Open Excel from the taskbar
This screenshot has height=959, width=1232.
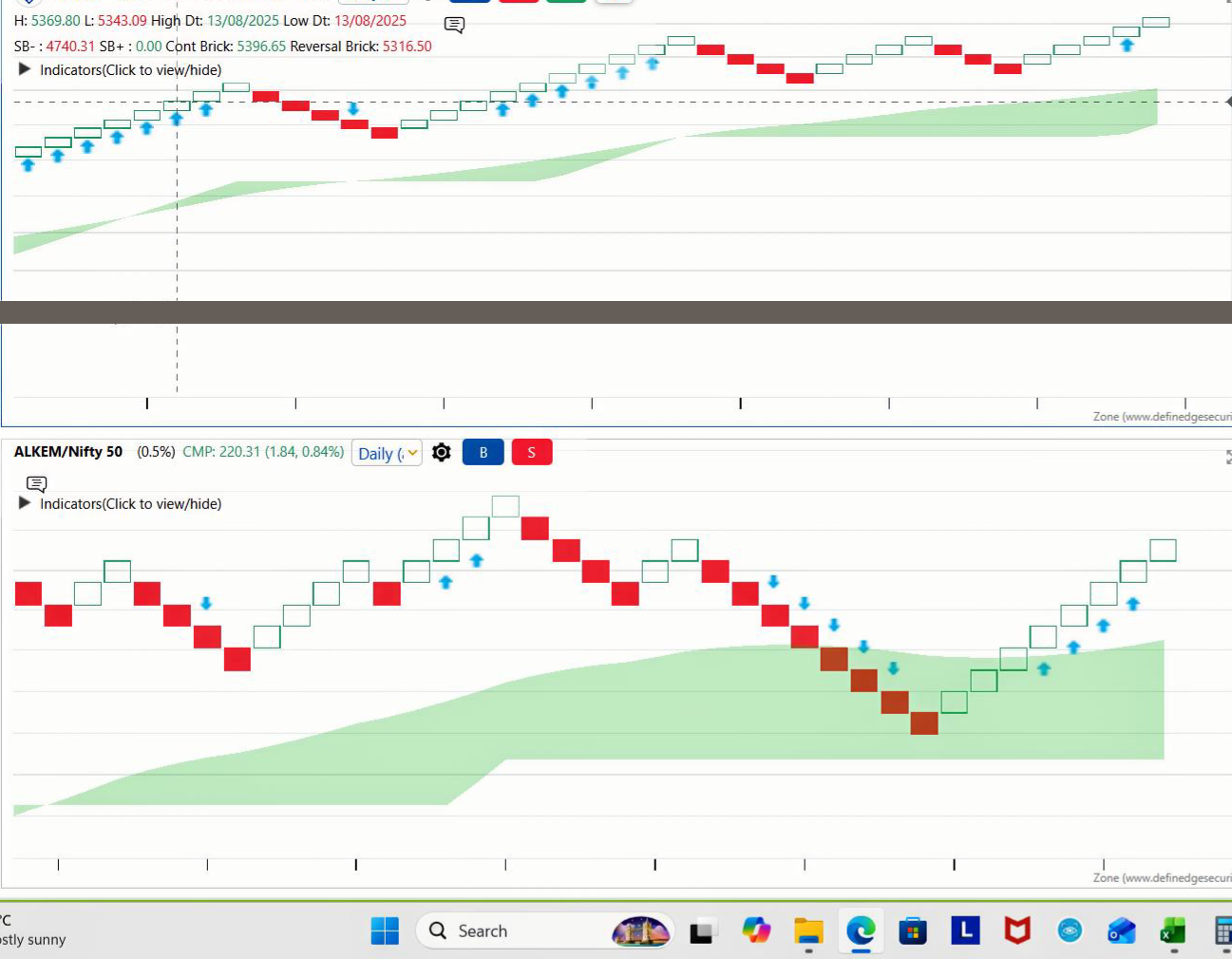[x=1172, y=931]
